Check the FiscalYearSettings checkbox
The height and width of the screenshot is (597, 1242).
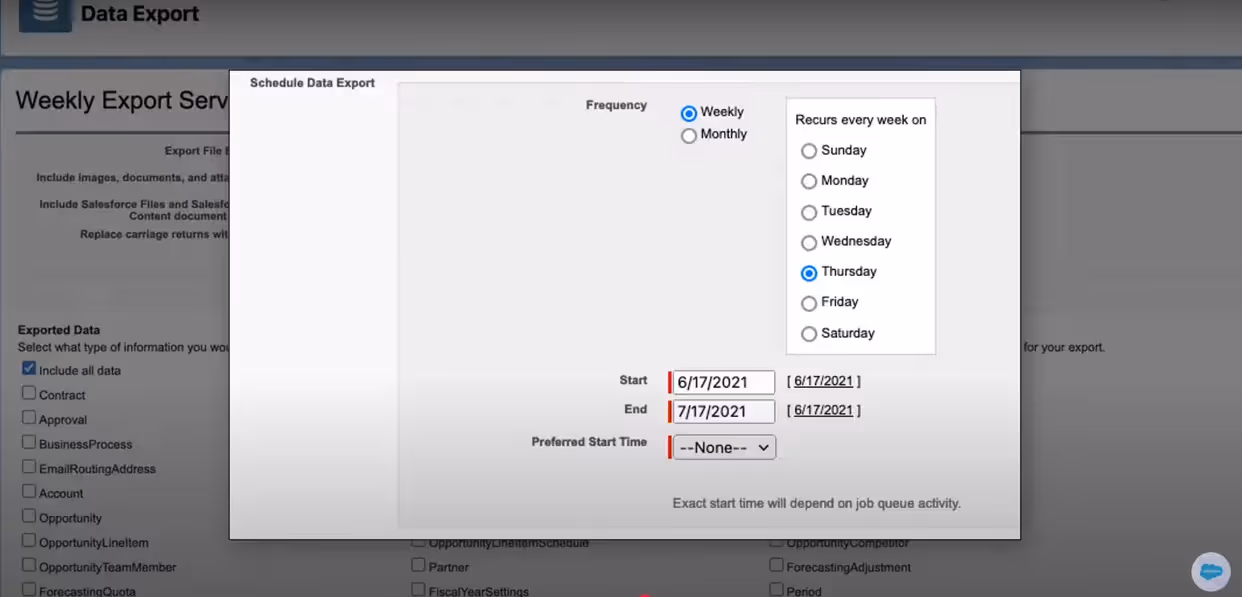pos(418,590)
